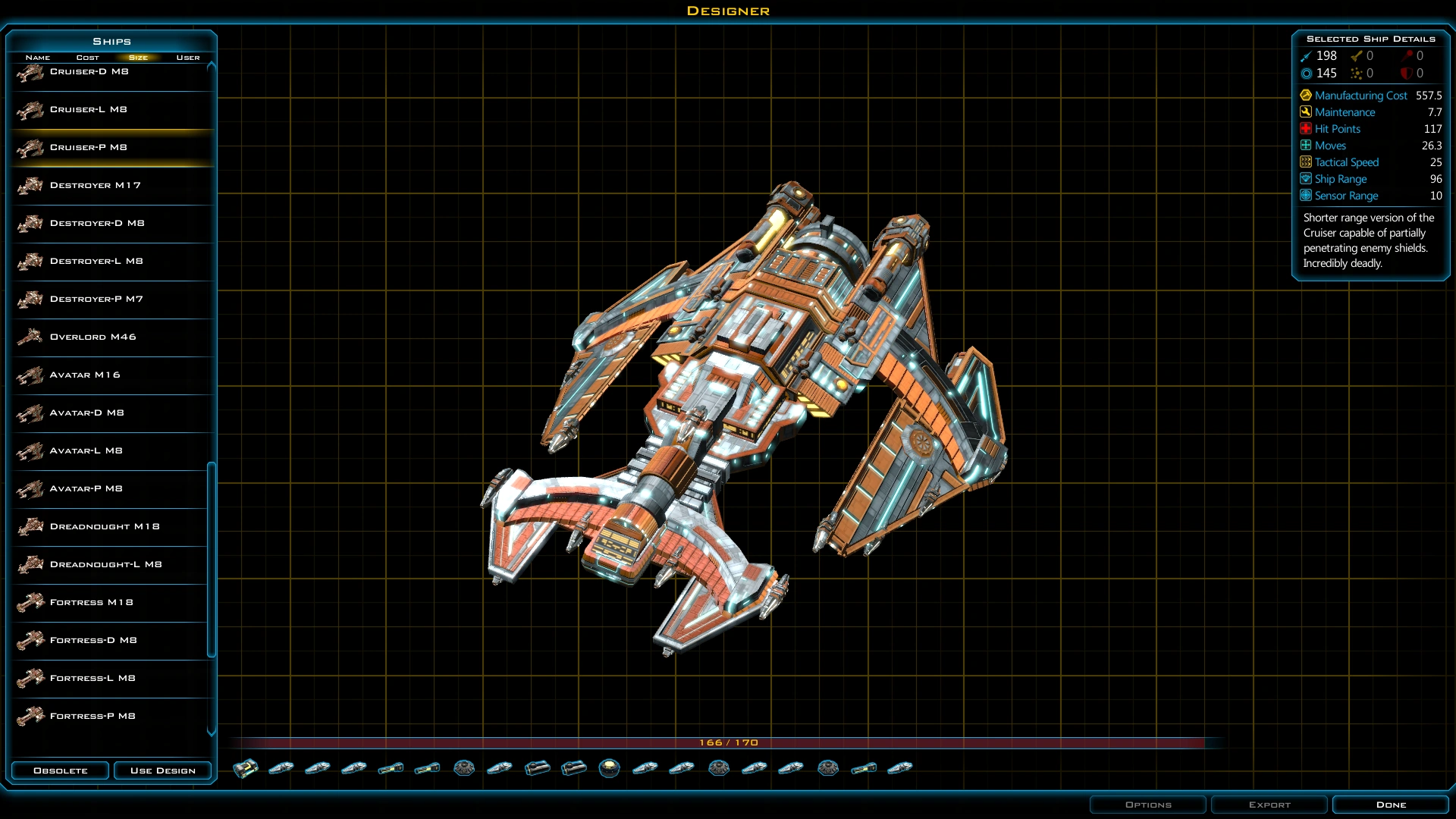
Task: Click the red Hit Points icon
Action: tap(1306, 129)
